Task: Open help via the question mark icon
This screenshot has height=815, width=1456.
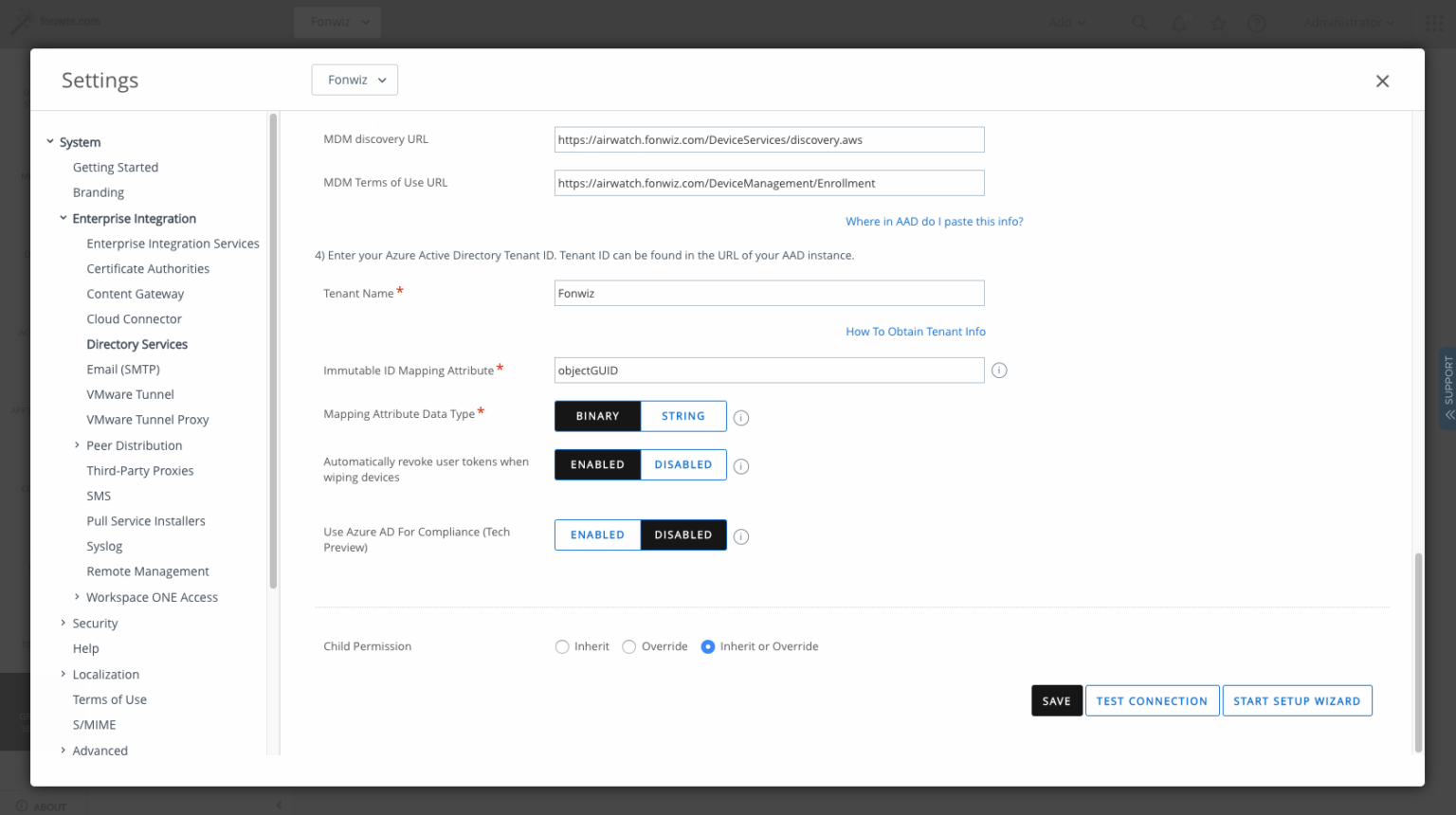Action: (1256, 22)
